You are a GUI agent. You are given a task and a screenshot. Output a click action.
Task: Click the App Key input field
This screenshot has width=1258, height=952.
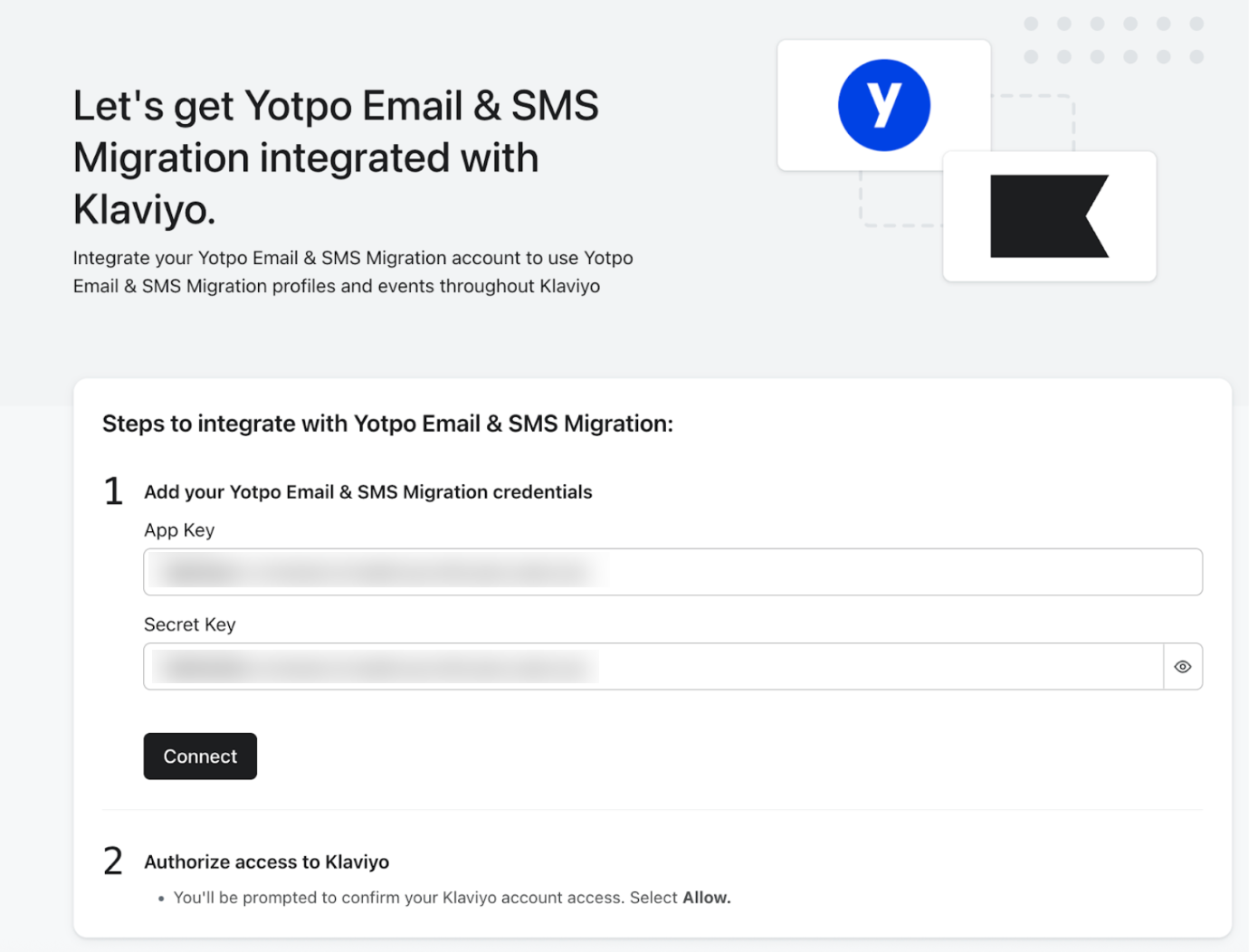[672, 572]
